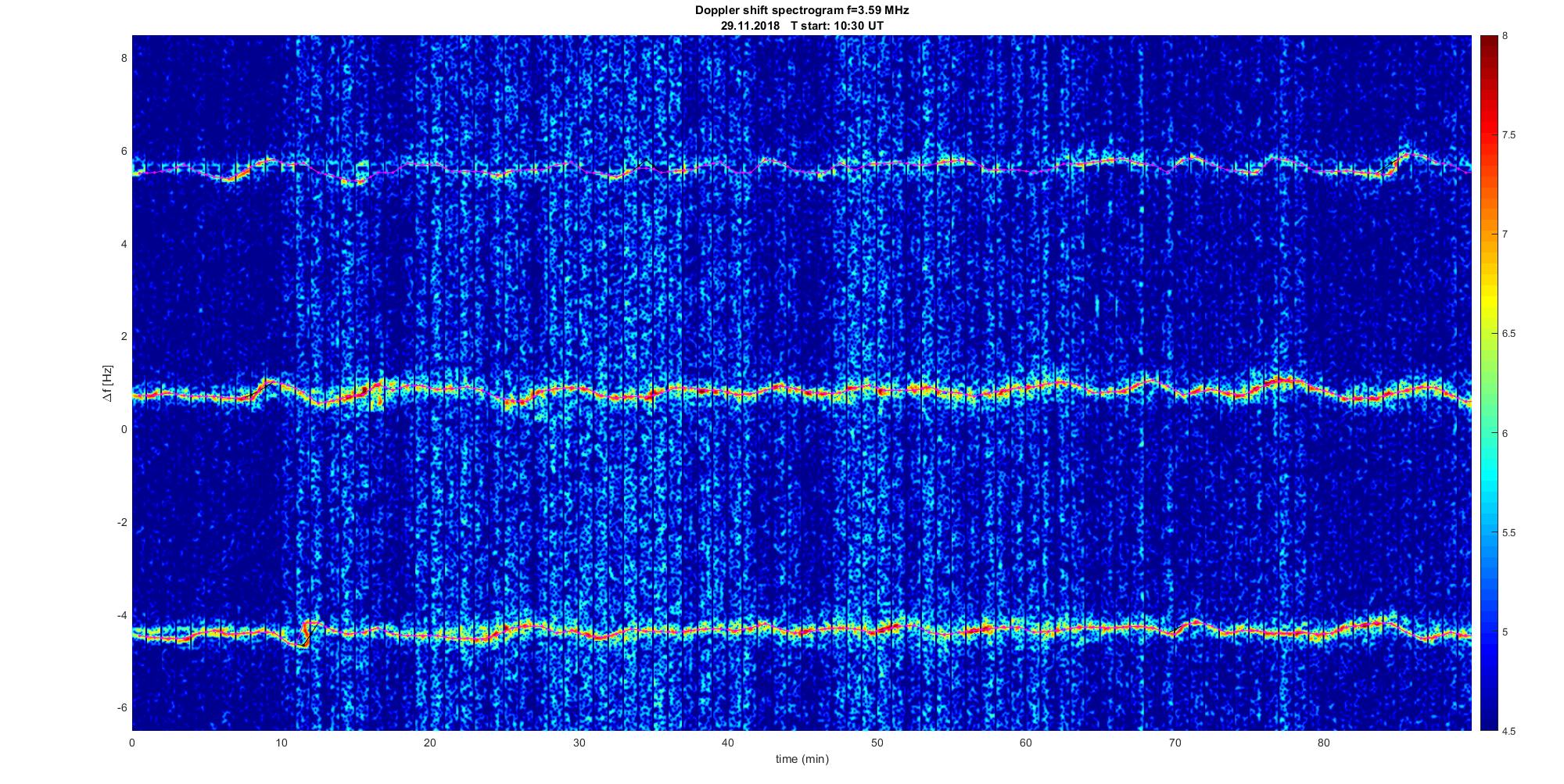1564x784 pixels.
Task: Click the y-axis tick label '6'
Action: point(124,151)
